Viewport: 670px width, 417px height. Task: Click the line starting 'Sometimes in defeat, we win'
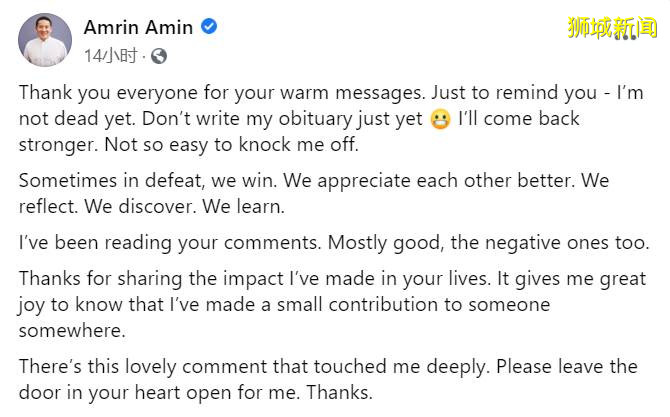coord(328,180)
